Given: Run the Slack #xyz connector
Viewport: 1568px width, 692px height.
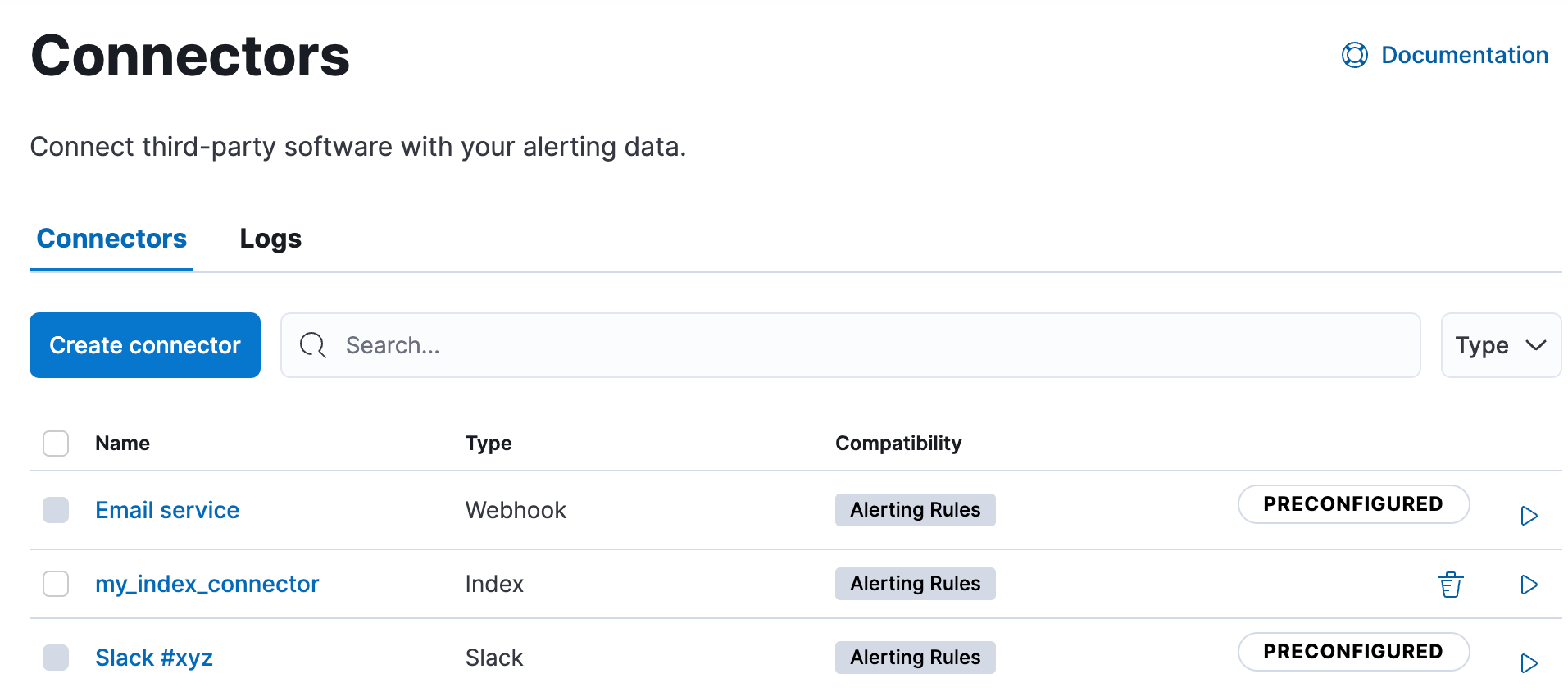Looking at the screenshot, I should coord(1529,663).
